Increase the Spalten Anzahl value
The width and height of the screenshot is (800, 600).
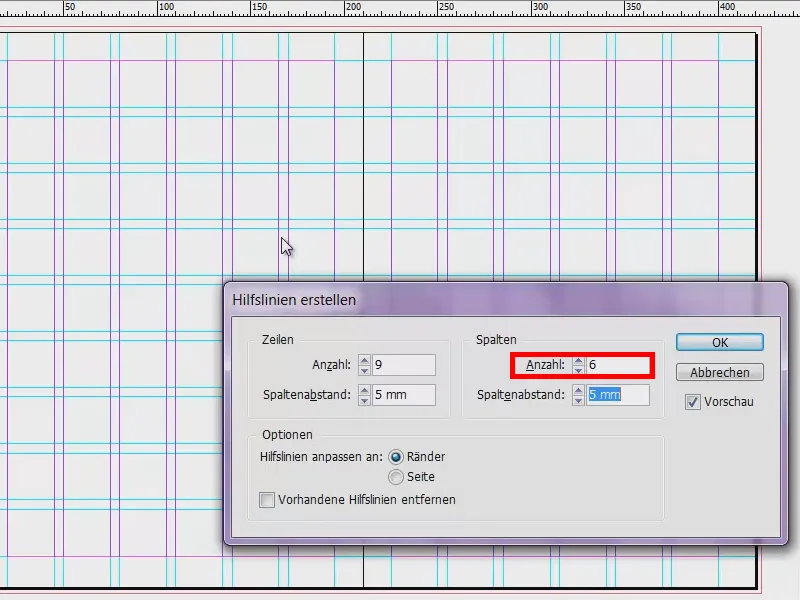[578, 360]
